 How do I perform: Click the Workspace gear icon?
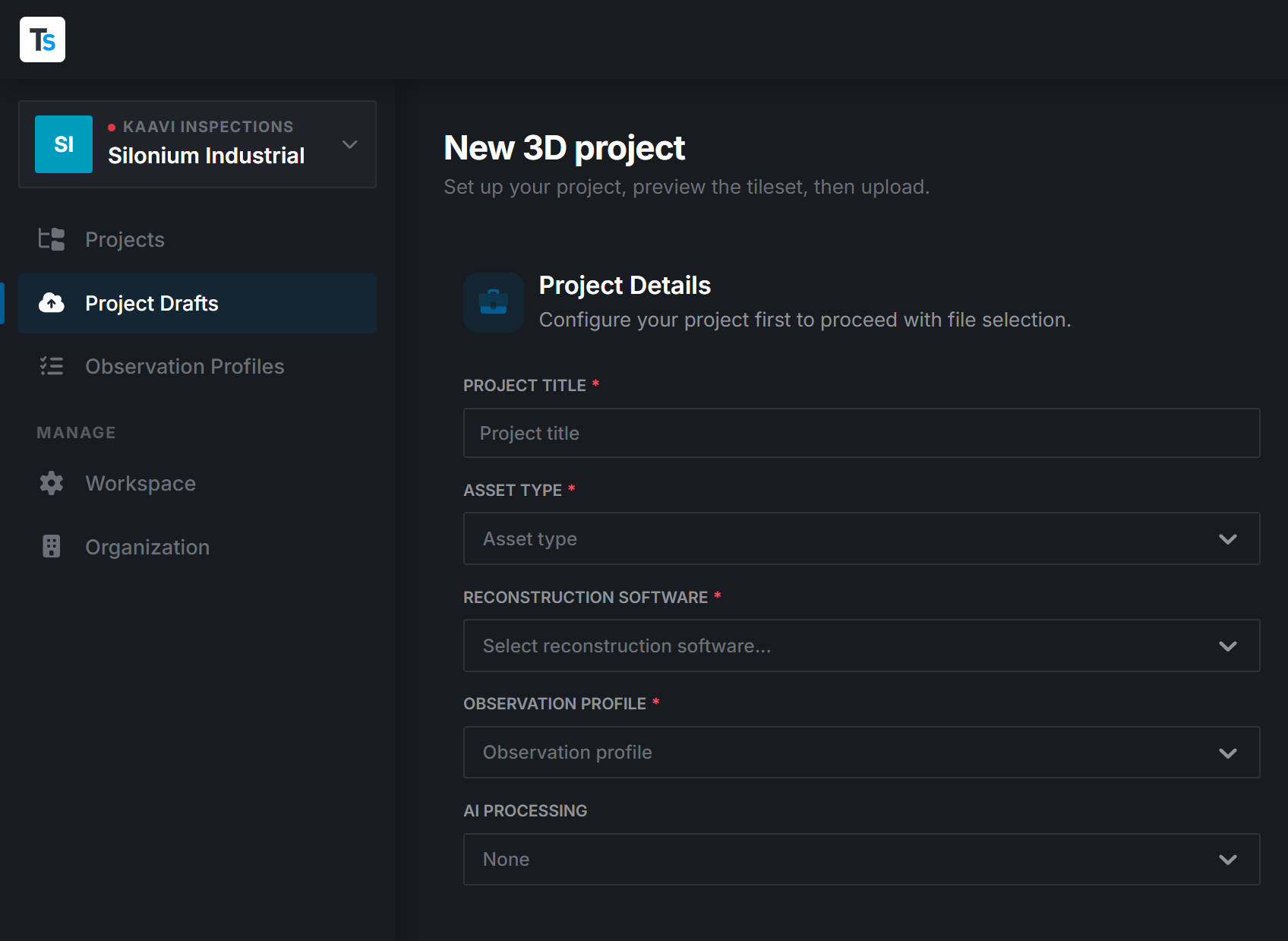[x=52, y=483]
